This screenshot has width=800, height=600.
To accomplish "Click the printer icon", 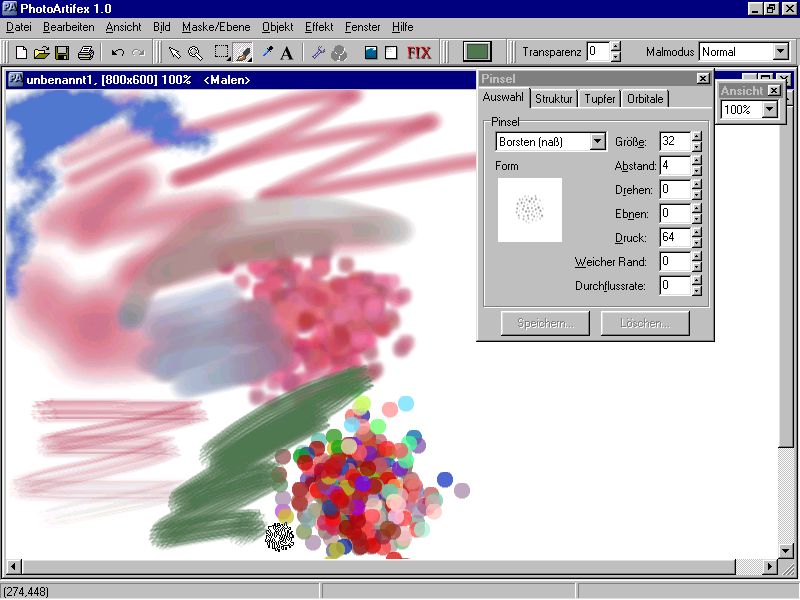I will click(x=86, y=52).
